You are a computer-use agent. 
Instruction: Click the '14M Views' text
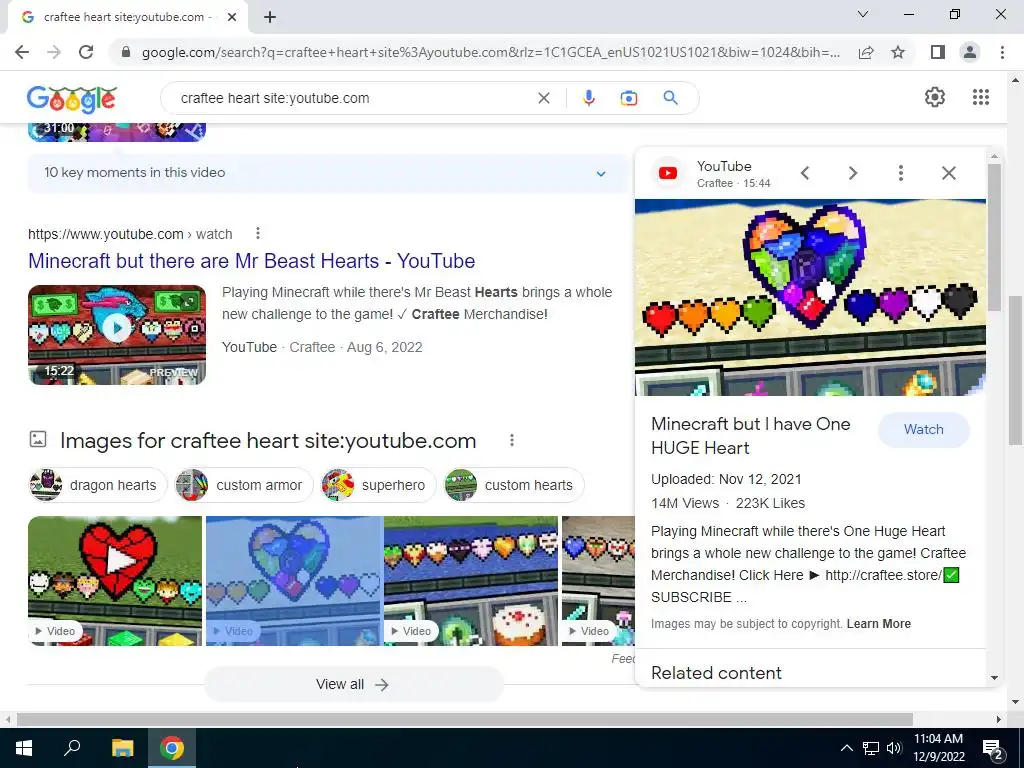point(685,504)
